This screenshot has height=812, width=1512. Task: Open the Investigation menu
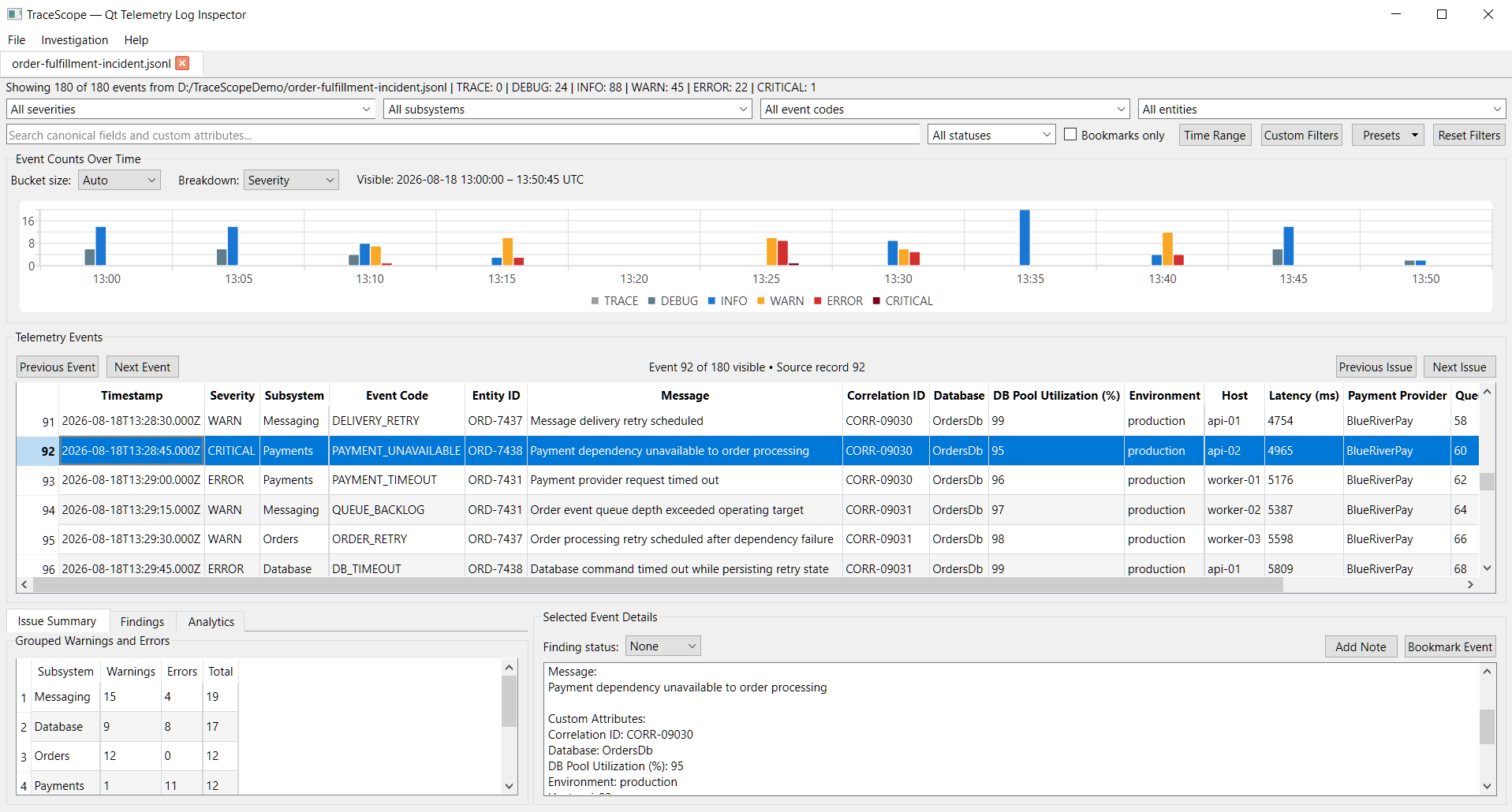point(75,40)
